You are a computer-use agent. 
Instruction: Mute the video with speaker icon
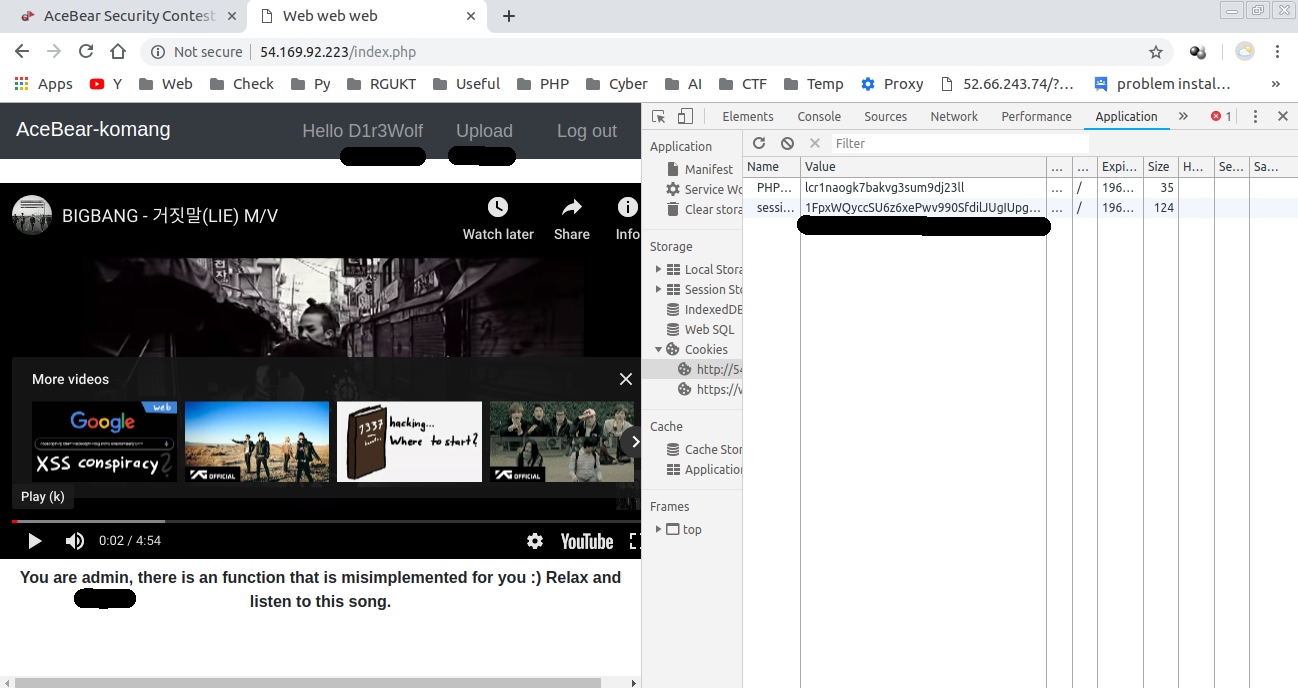(75, 541)
